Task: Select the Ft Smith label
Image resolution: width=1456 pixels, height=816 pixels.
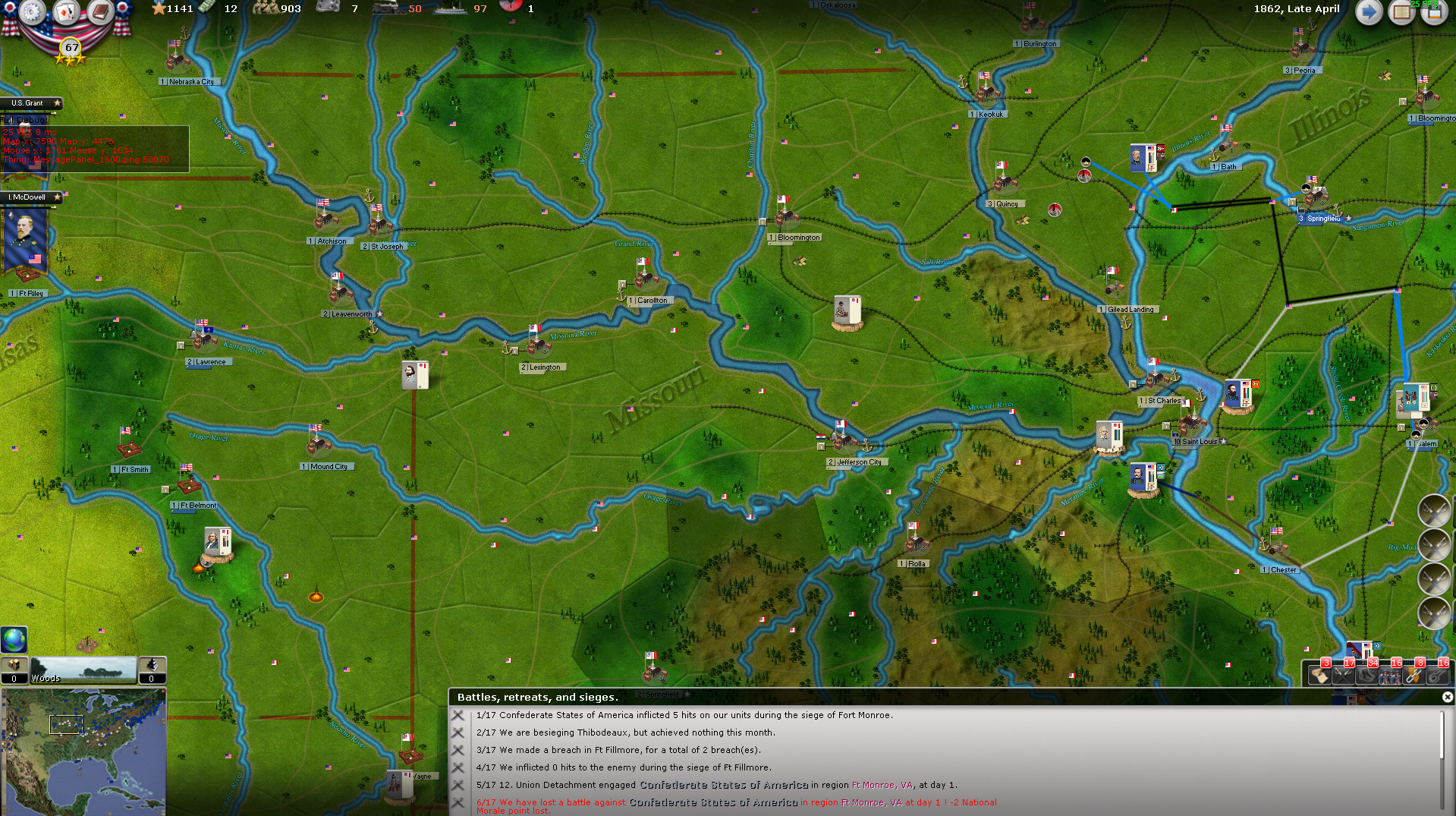Action: tap(131, 470)
